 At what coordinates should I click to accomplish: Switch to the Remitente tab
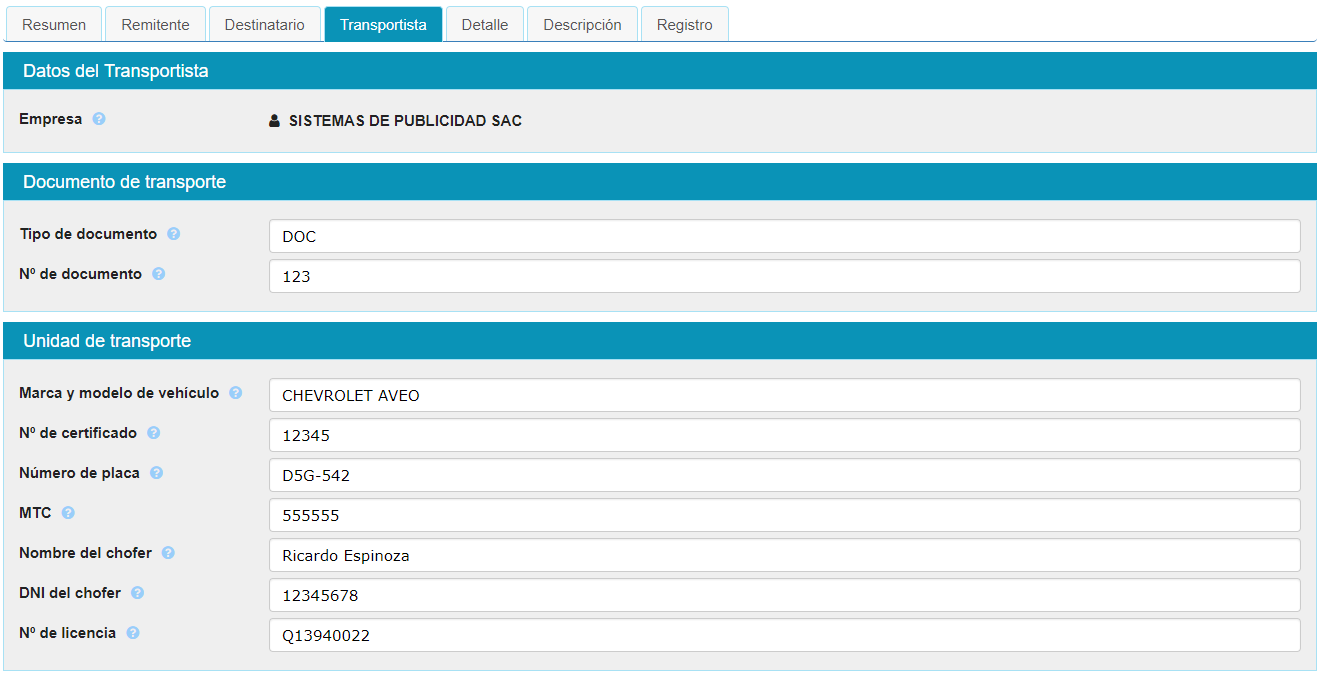155,25
